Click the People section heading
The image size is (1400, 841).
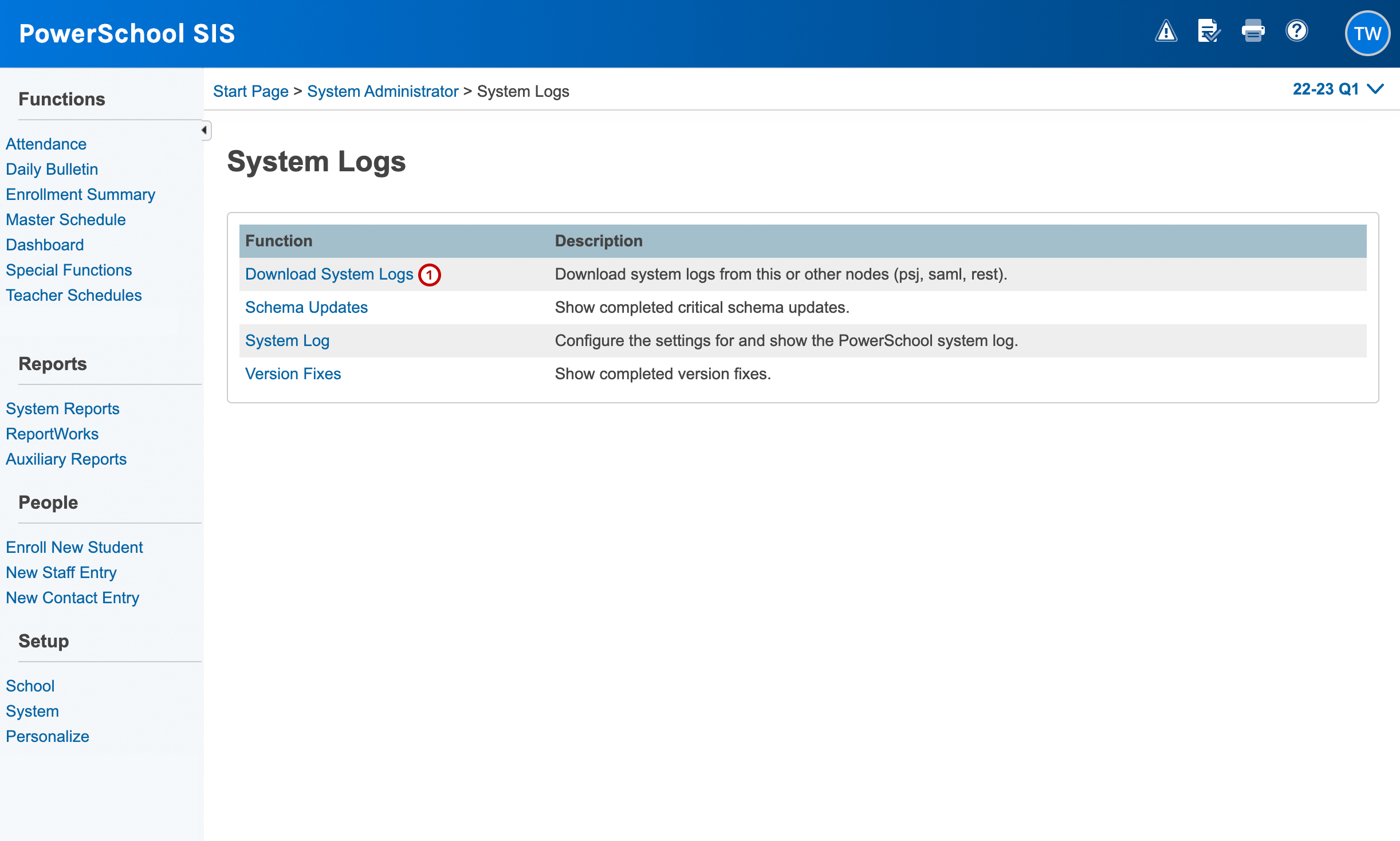[48, 502]
